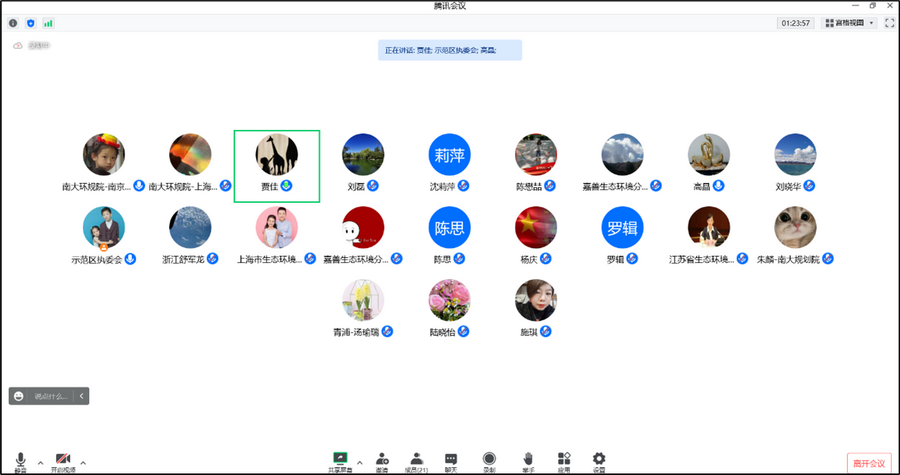Open the chat panel
900x475 pixels.
(x=451, y=459)
